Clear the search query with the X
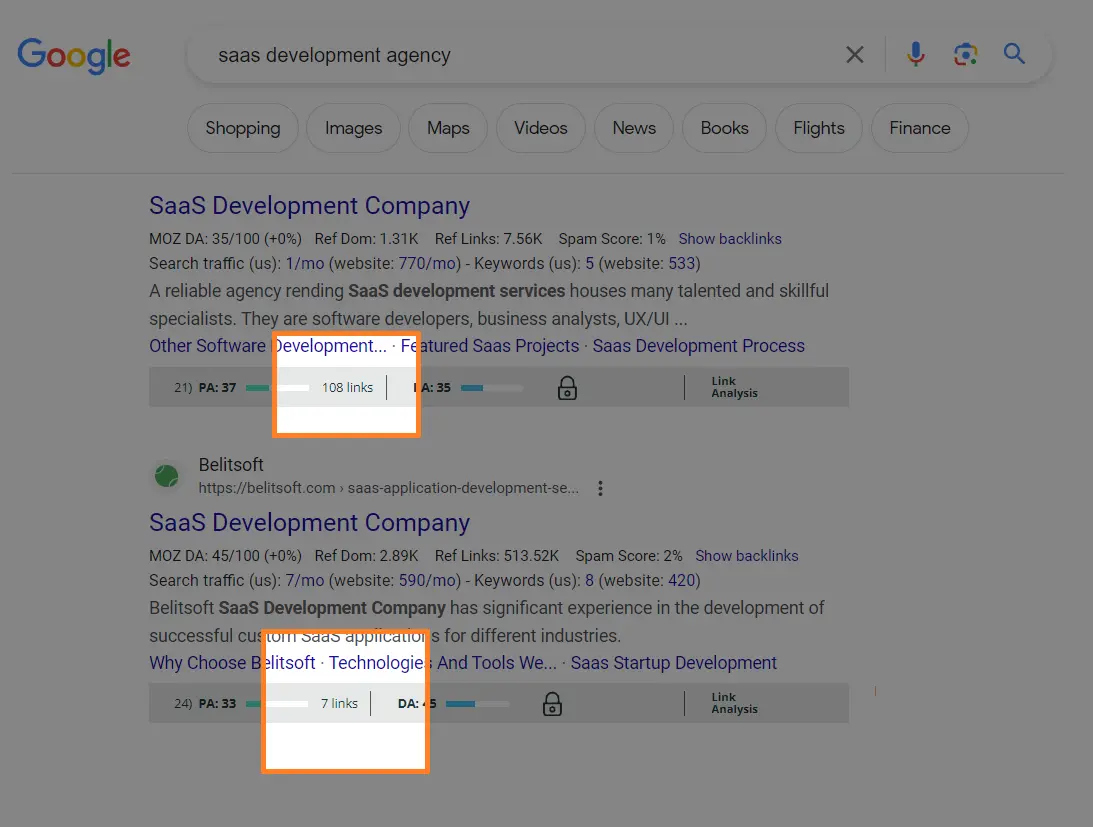This screenshot has width=1093, height=827. coord(855,54)
